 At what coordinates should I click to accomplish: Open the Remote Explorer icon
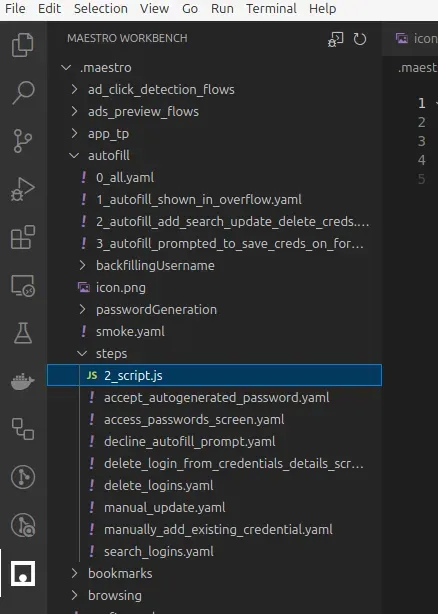[x=23, y=285]
